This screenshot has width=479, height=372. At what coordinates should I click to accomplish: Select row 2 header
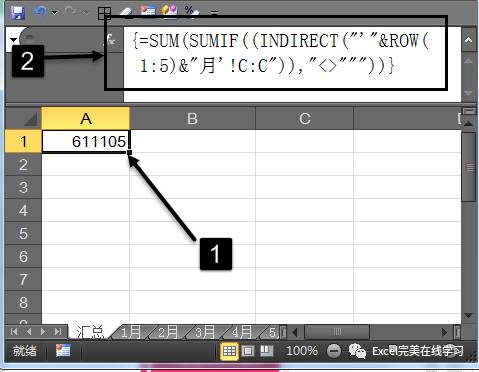23,164
